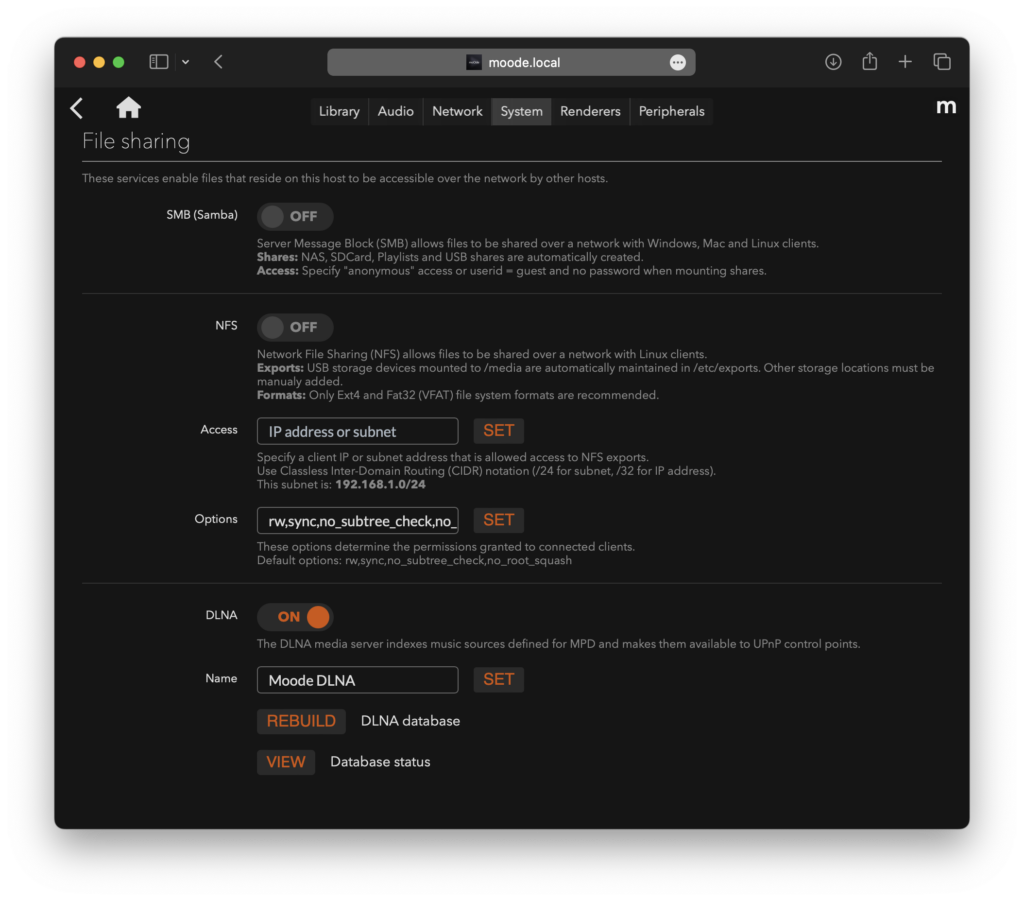
Task: Open the moOde "m" menu logo
Action: [x=945, y=107]
